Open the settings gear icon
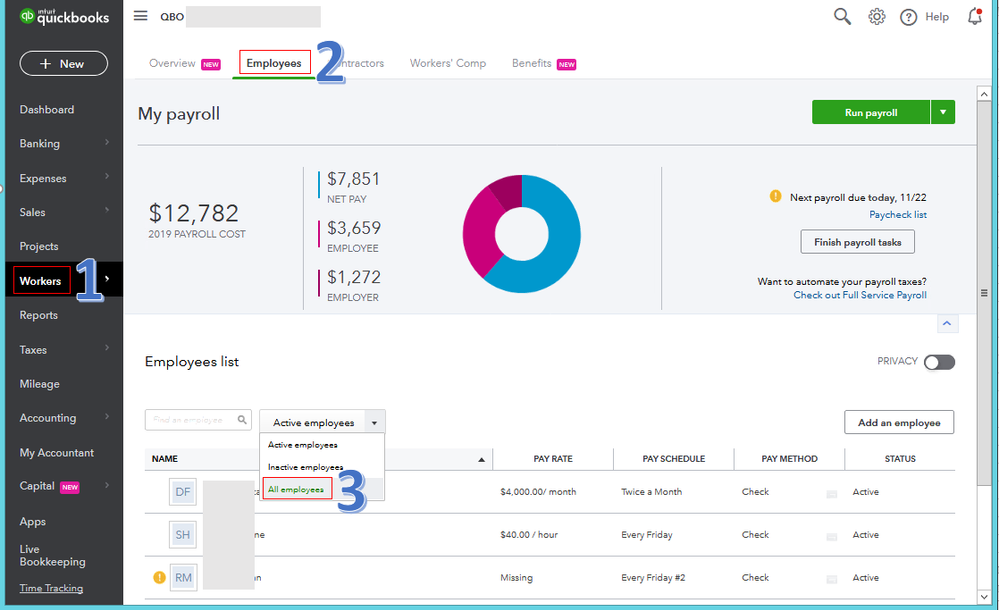The height and width of the screenshot is (610, 999). pyautogui.click(x=877, y=17)
